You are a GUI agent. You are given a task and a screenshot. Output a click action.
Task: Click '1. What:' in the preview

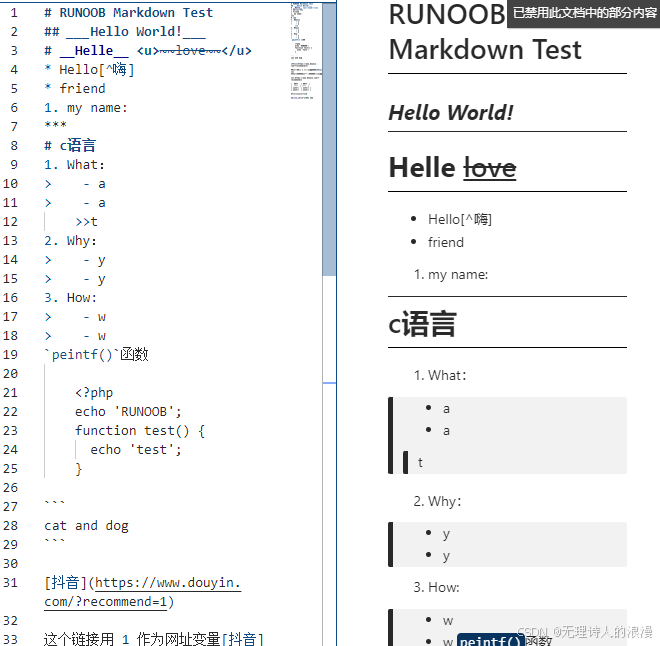[x=440, y=375]
